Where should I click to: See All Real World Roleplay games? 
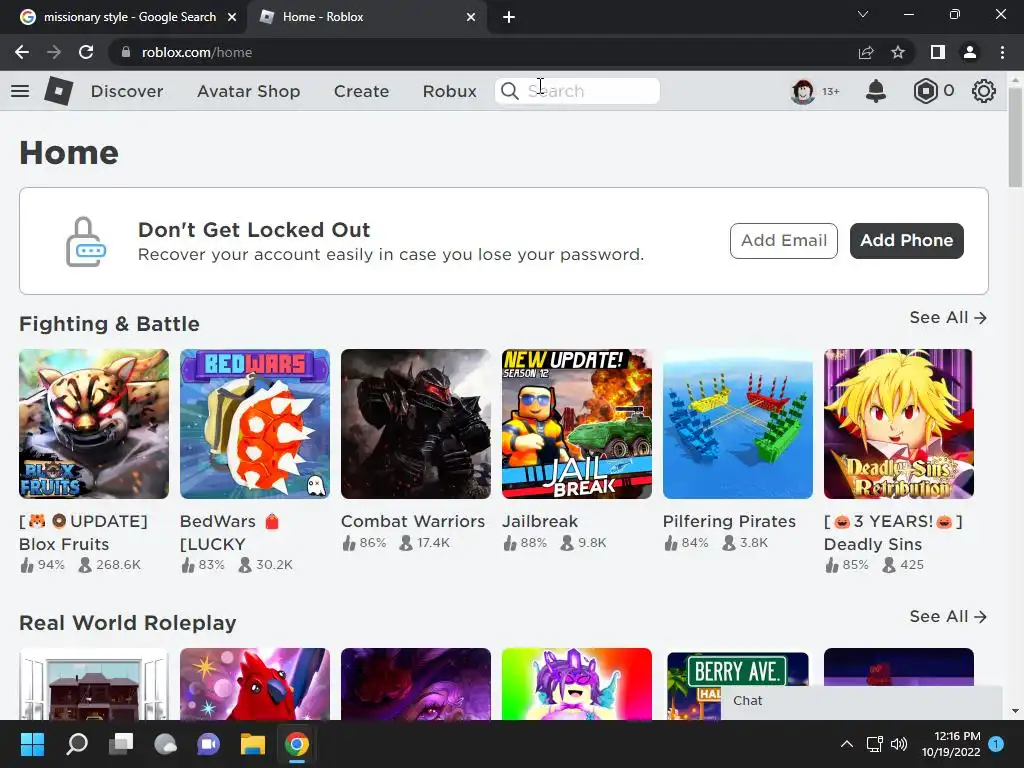[x=948, y=616]
